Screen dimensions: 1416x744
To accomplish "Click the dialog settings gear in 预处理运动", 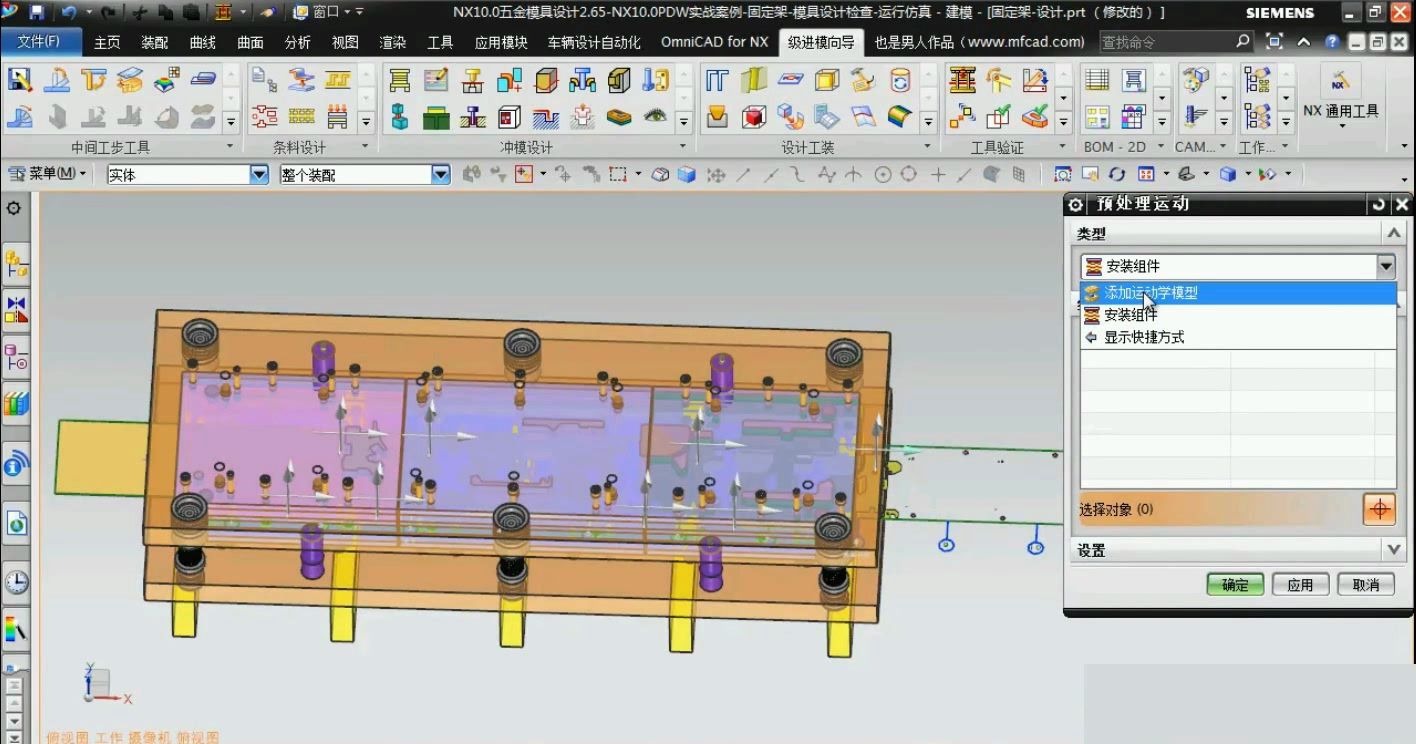I will pyautogui.click(x=1075, y=204).
